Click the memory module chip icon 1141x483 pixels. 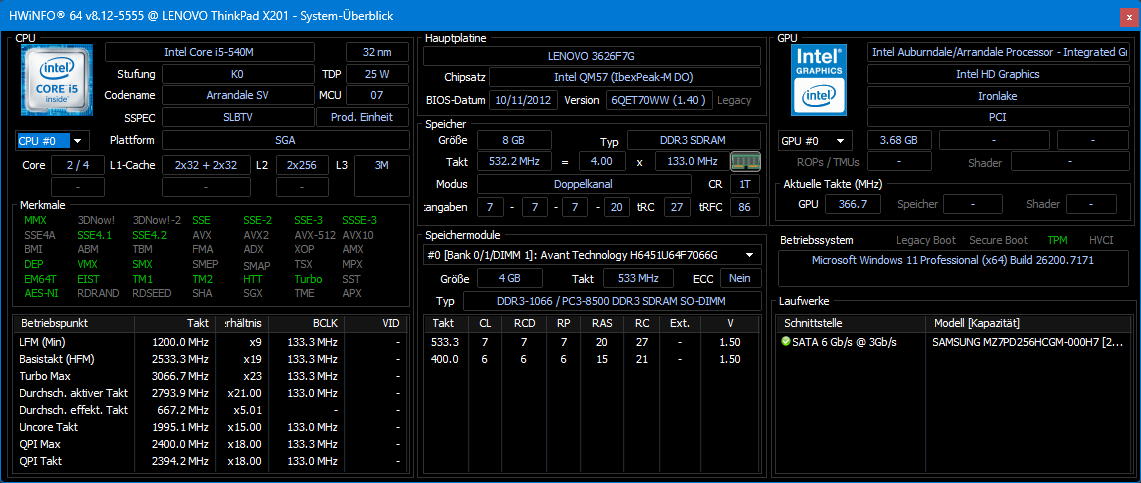click(x=744, y=161)
